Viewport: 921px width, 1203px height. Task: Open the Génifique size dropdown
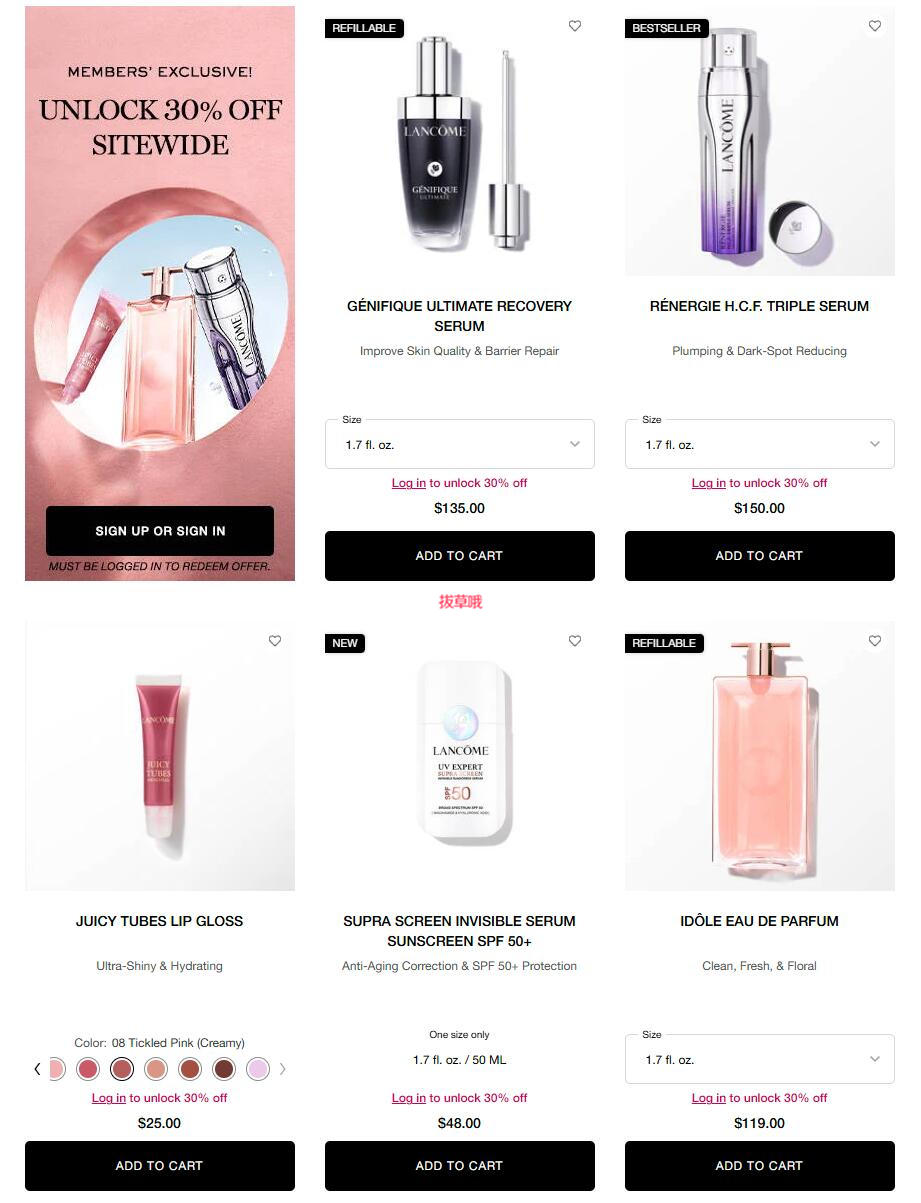(460, 444)
